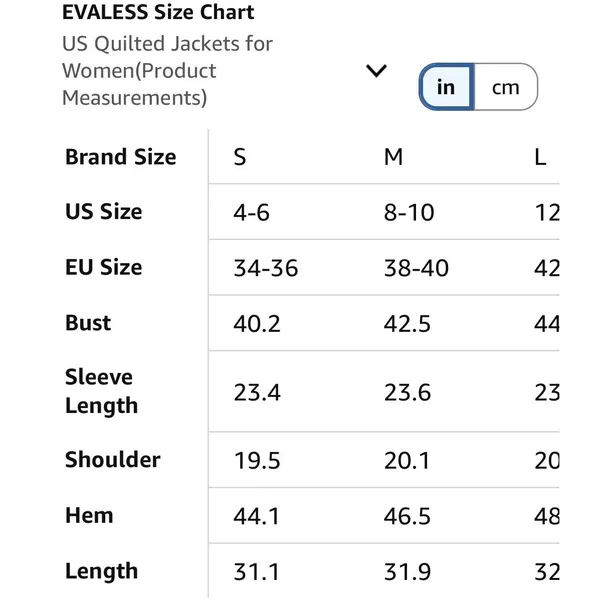Select the L brand size column header

tap(540, 157)
